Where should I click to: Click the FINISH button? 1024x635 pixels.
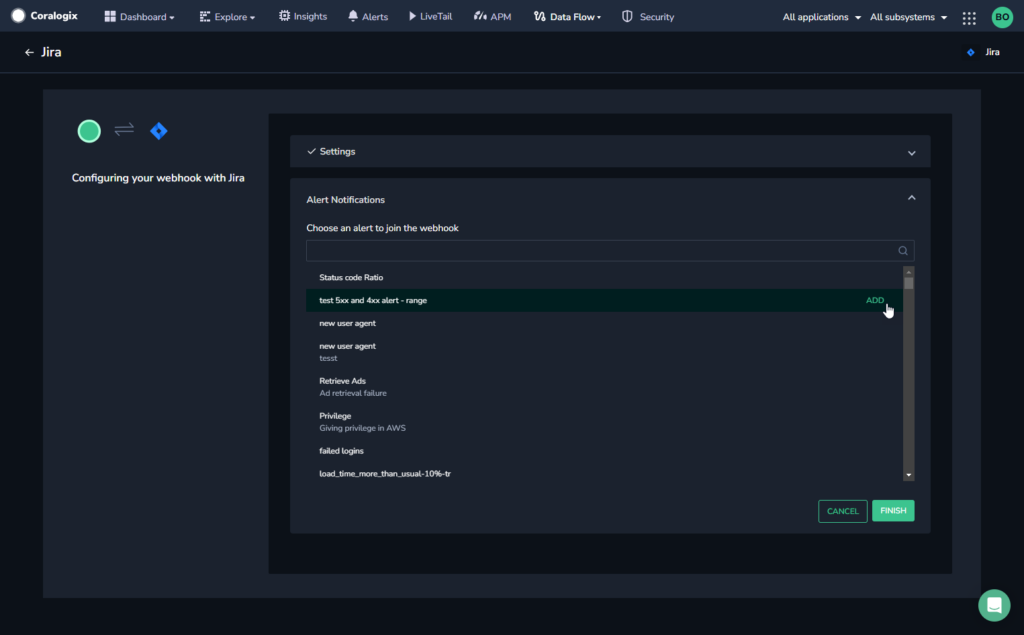point(893,511)
